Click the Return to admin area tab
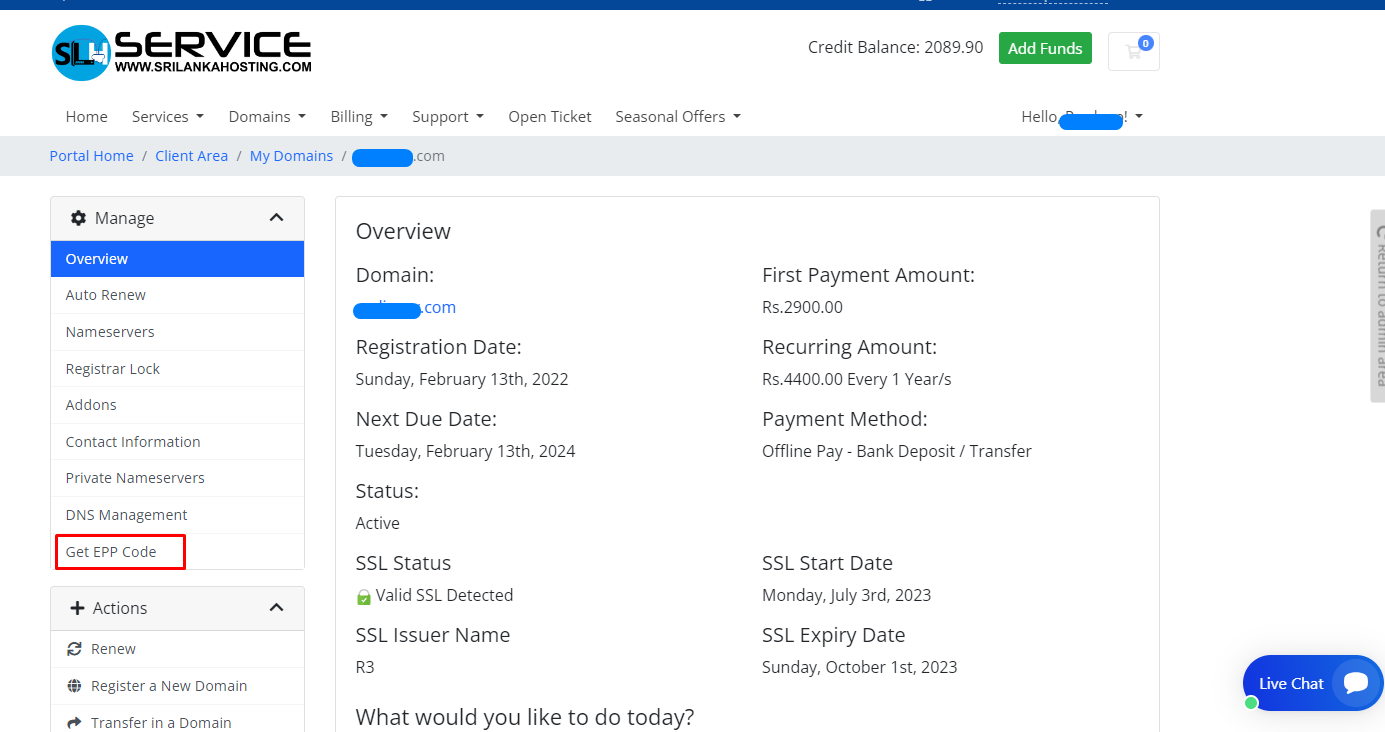1385x732 pixels. [x=1377, y=305]
